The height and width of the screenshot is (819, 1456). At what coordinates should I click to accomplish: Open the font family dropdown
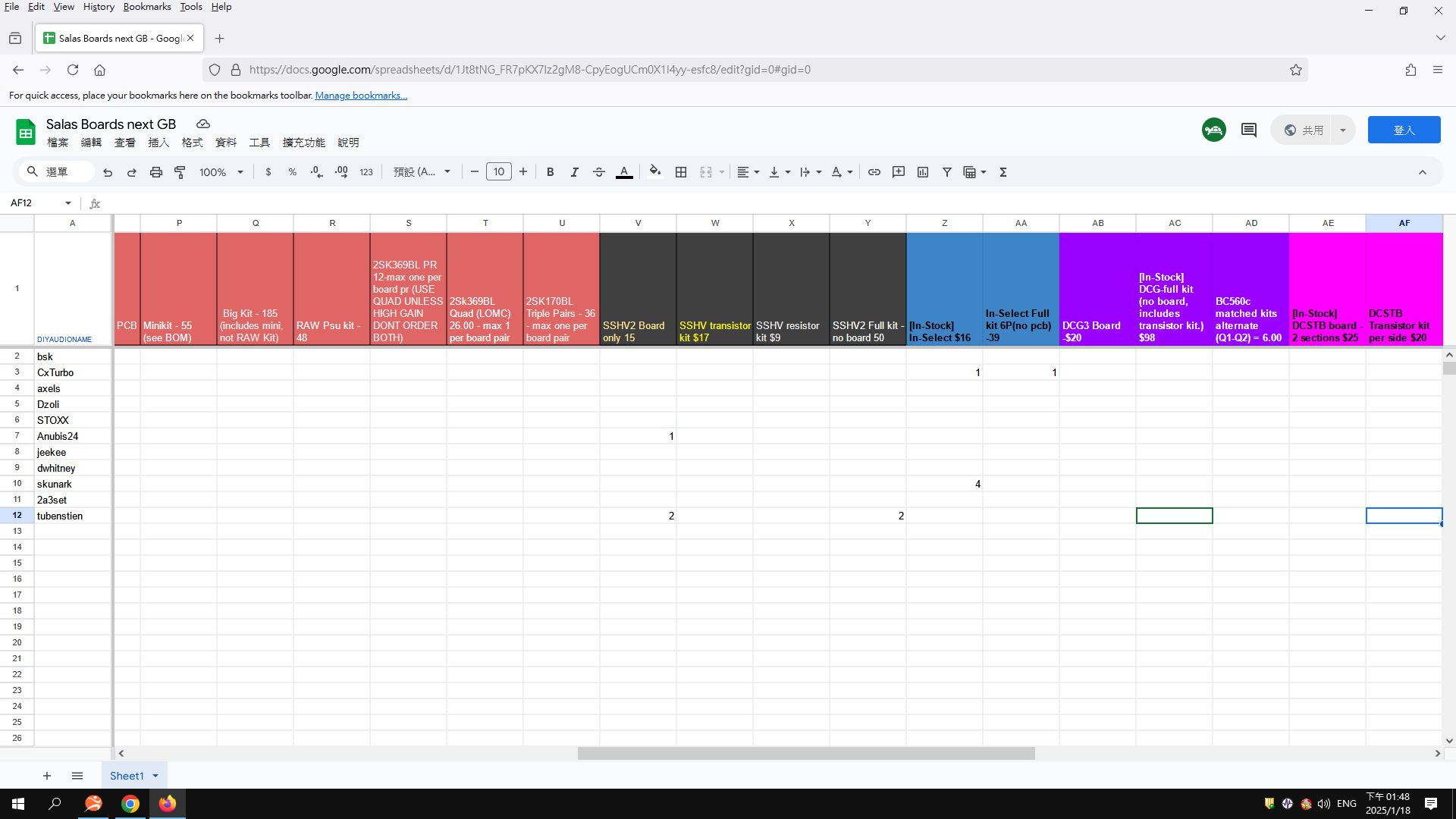click(422, 172)
